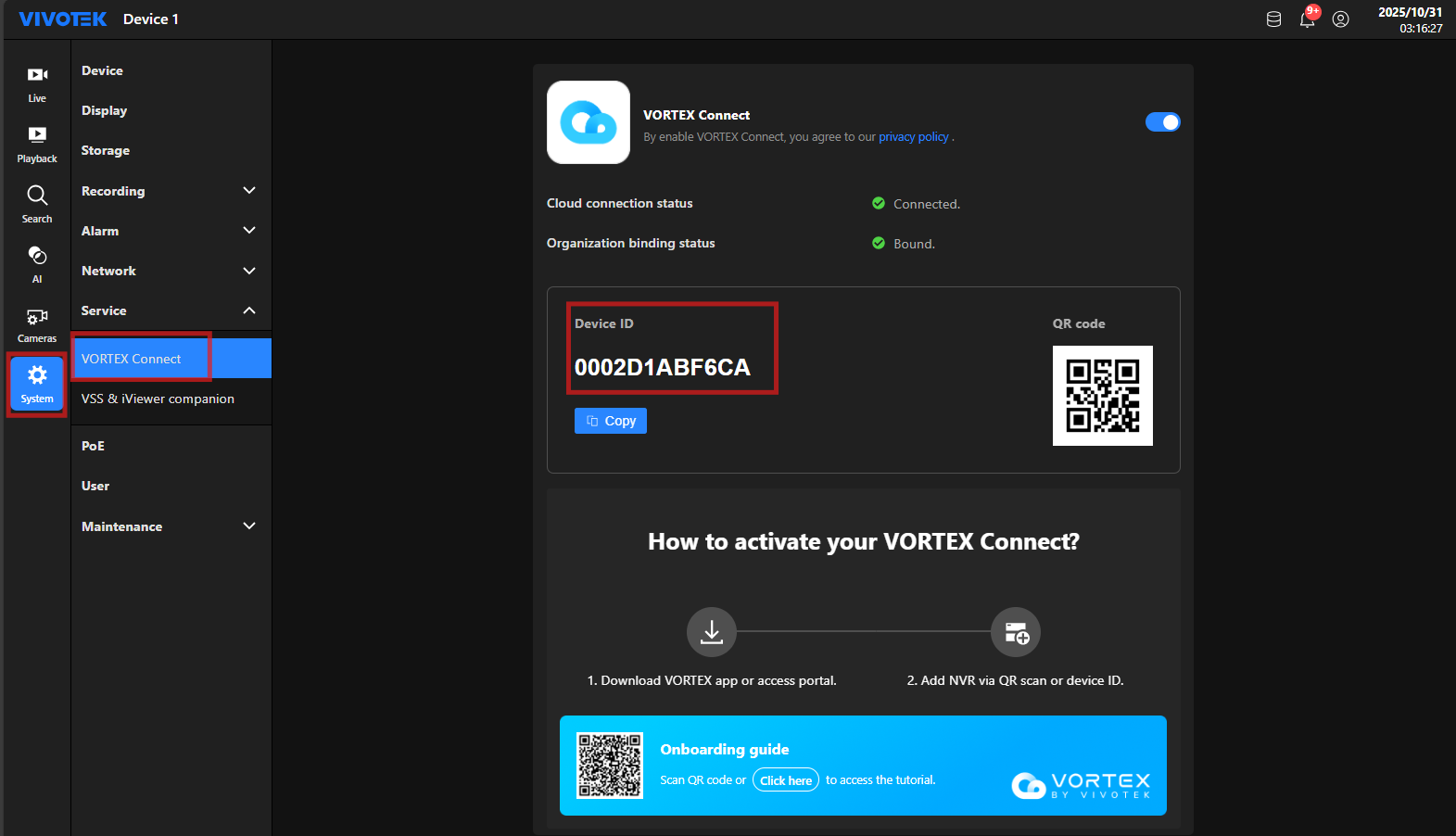This screenshot has width=1456, height=836.
Task: Click the Recording menu label
Action: [x=113, y=191]
